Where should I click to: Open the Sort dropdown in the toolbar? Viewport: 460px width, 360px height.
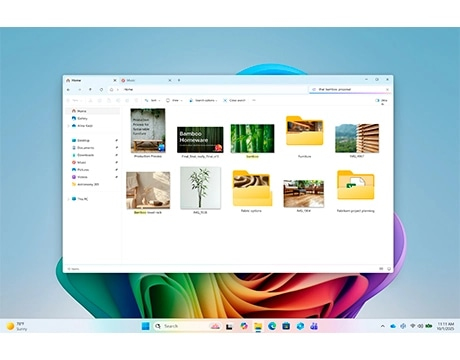[152, 100]
